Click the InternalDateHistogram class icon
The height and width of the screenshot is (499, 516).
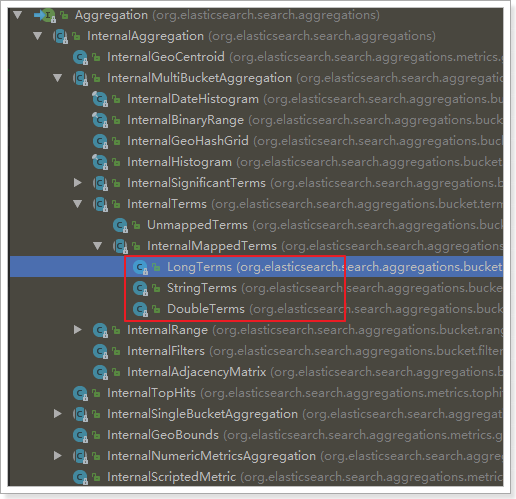point(100,99)
